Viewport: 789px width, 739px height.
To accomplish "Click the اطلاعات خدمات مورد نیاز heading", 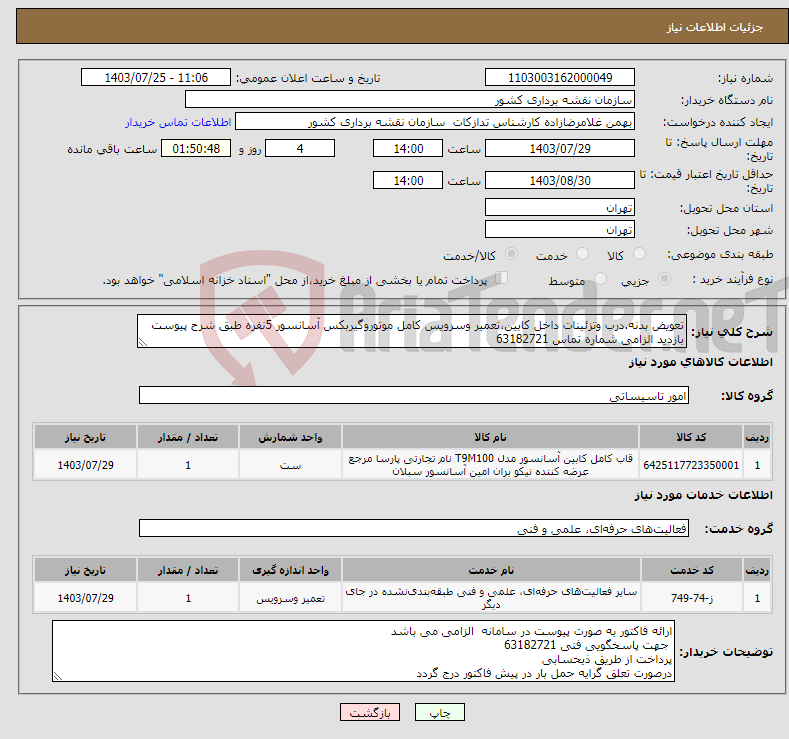I will pyautogui.click(x=703, y=495).
